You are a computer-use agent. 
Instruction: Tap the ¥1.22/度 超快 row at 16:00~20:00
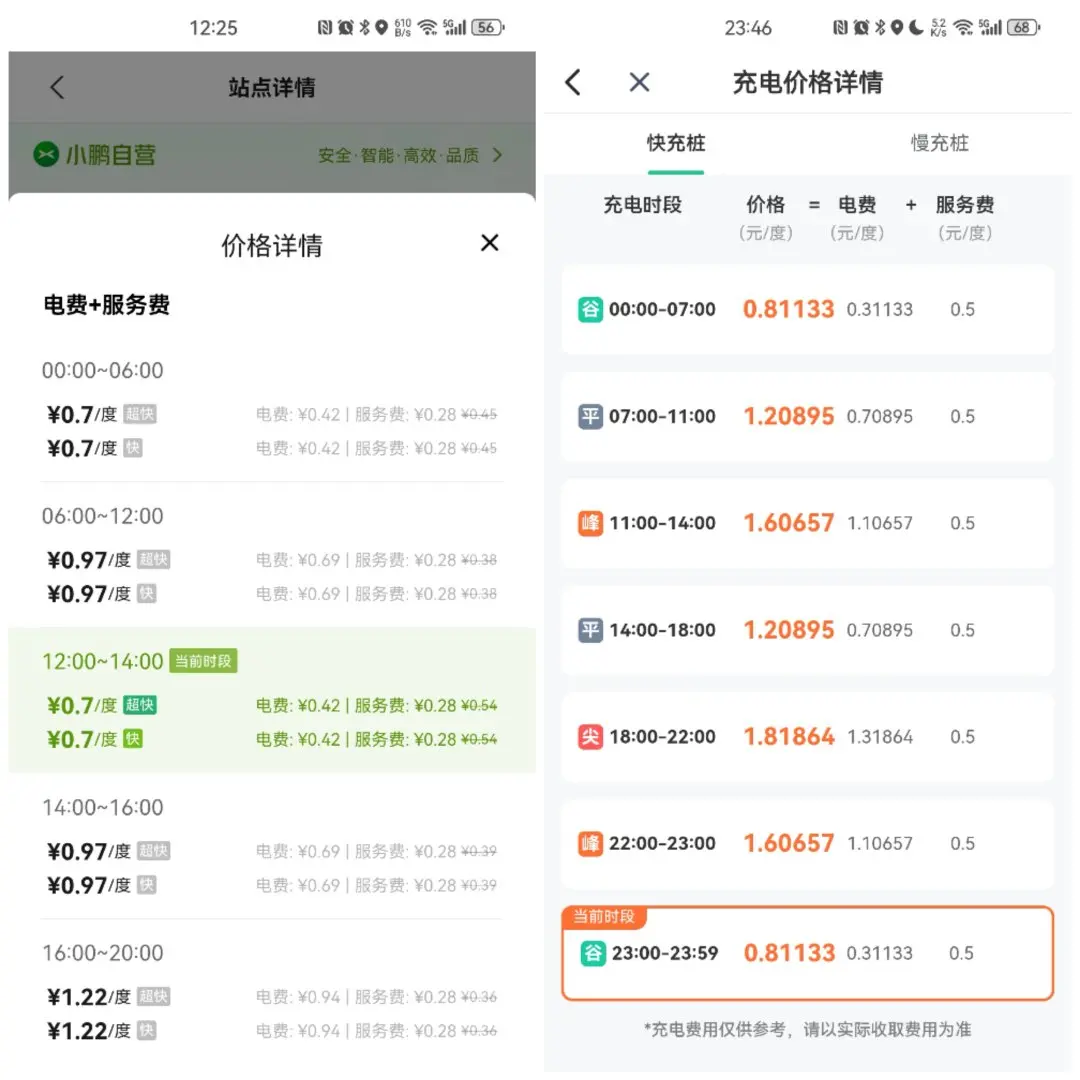(272, 997)
